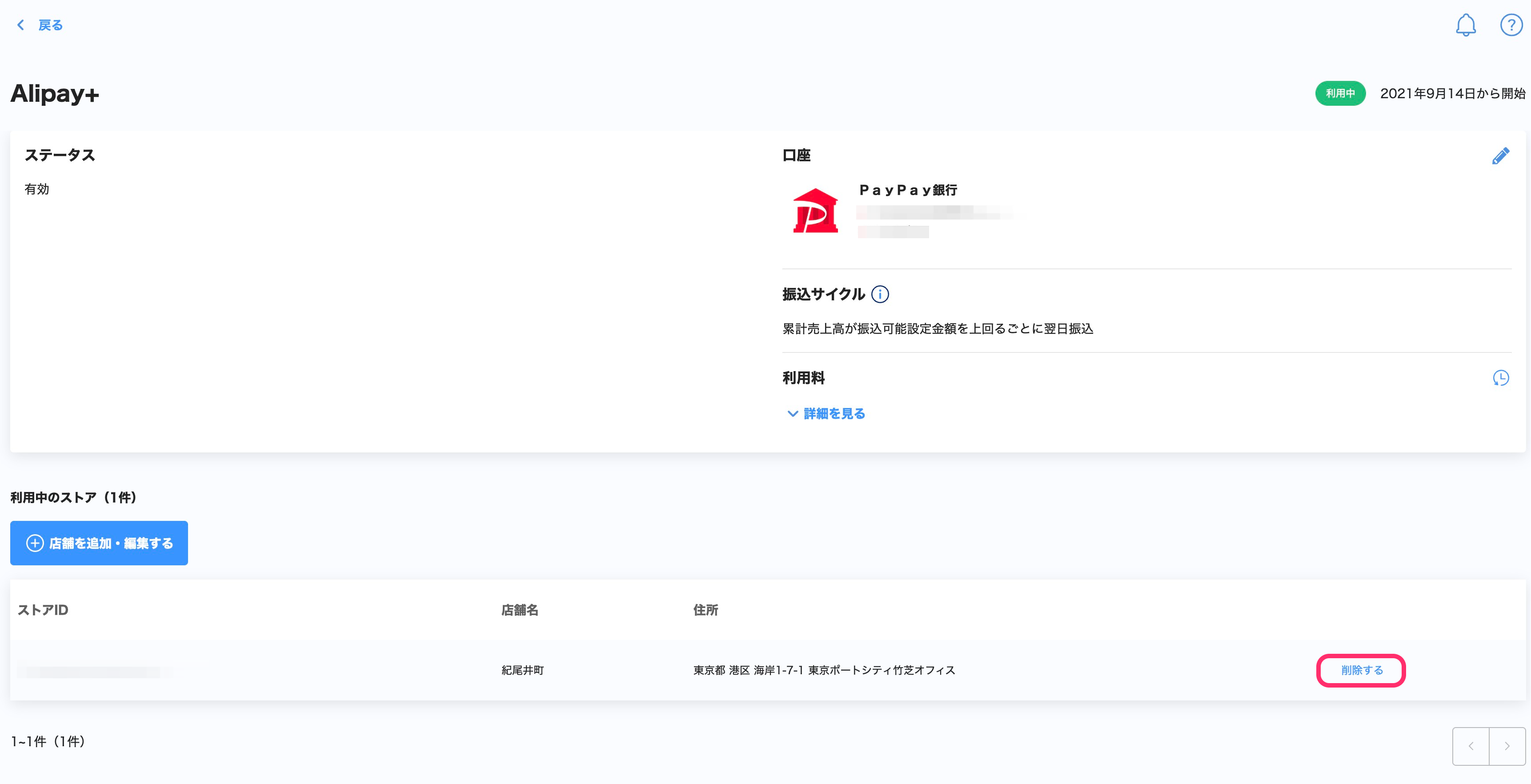Navigate back using the 戻る link
The image size is (1531, 784).
pyautogui.click(x=50, y=25)
